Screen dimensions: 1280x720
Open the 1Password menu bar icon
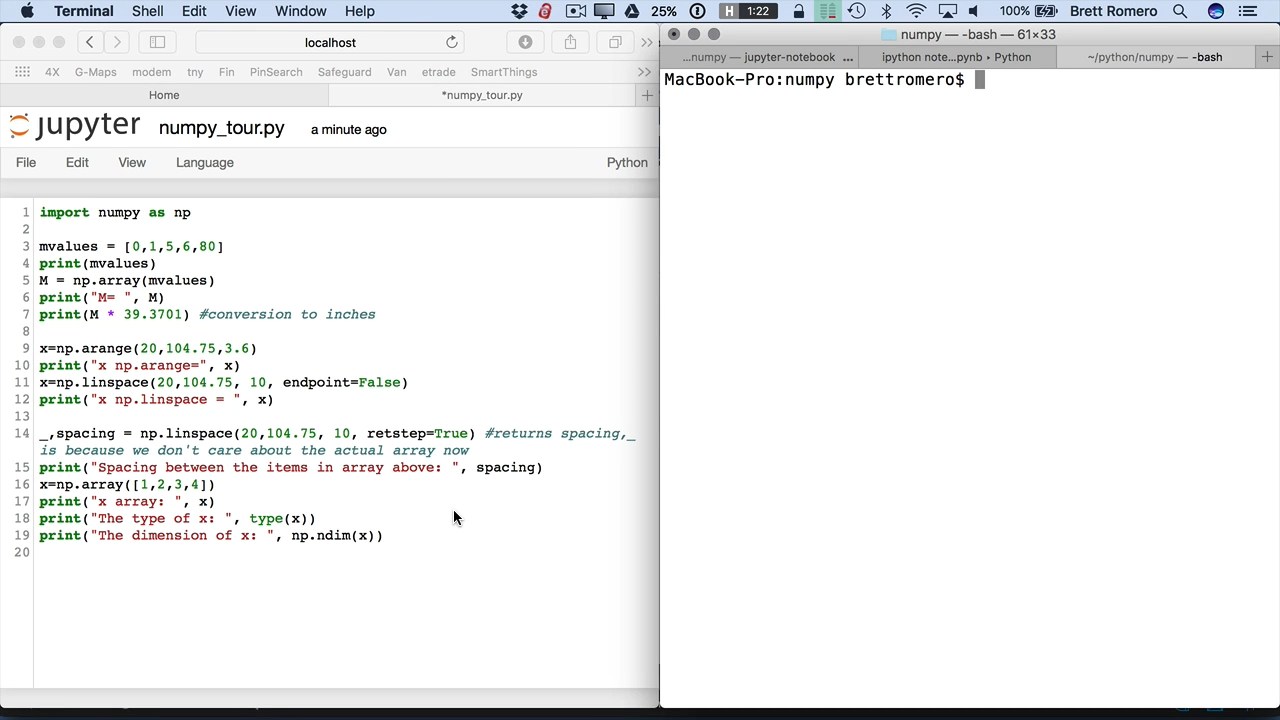pos(698,11)
